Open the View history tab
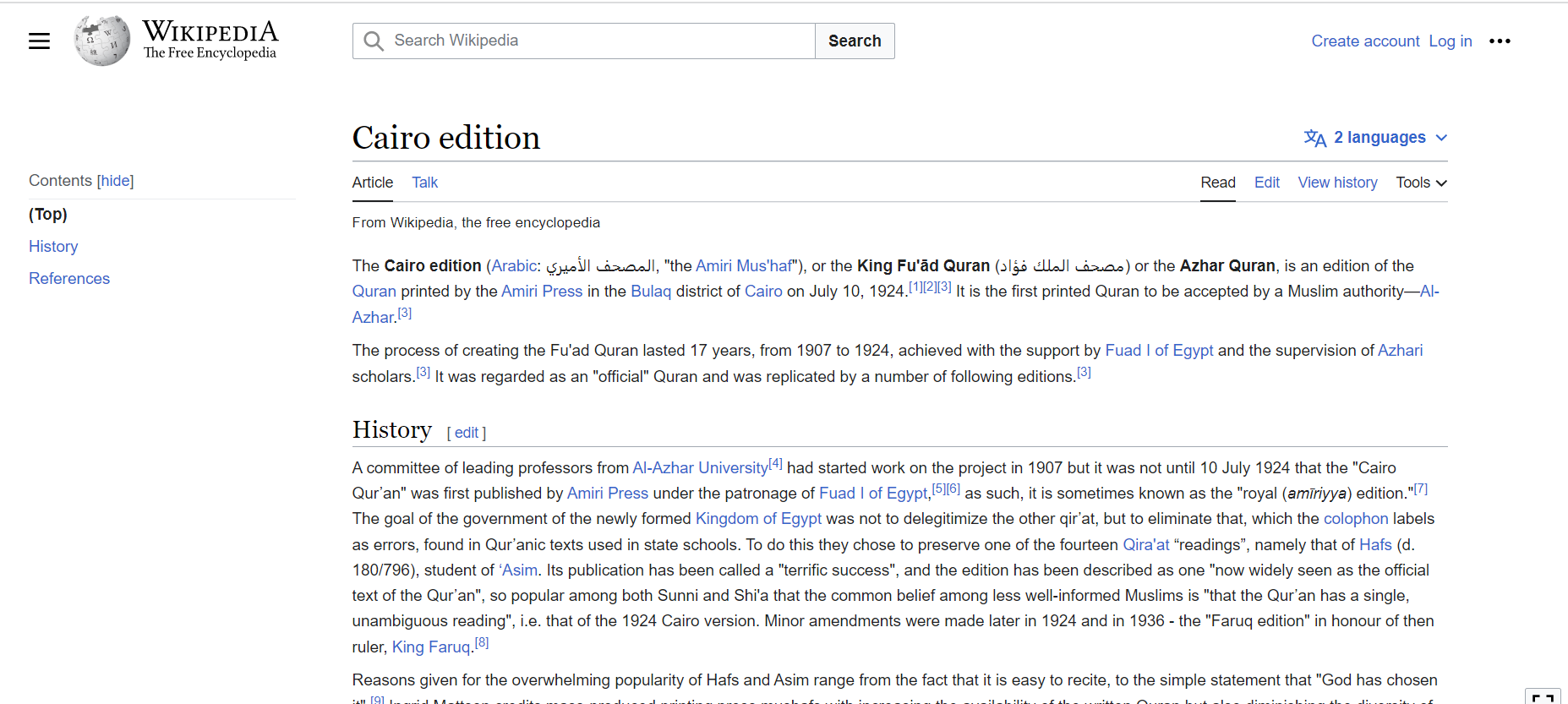1568x704 pixels. tap(1337, 183)
